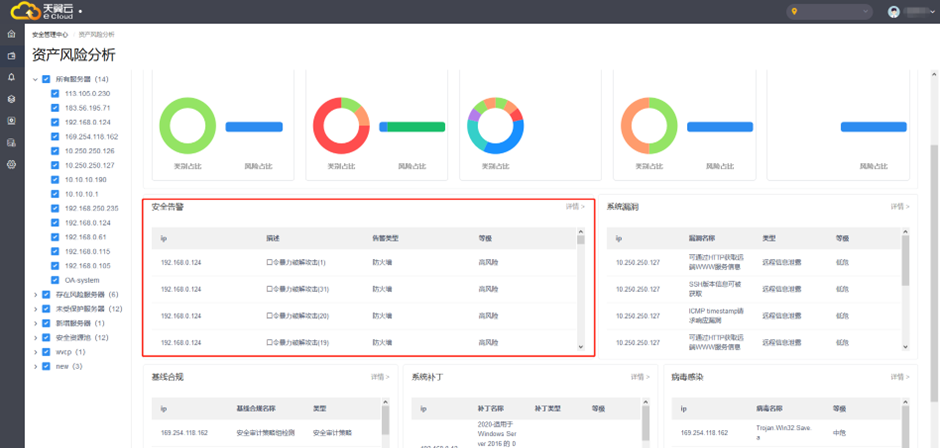Click the layers stack icon in sidebar
Image resolution: width=940 pixels, height=448 pixels.
pyautogui.click(x=12, y=99)
